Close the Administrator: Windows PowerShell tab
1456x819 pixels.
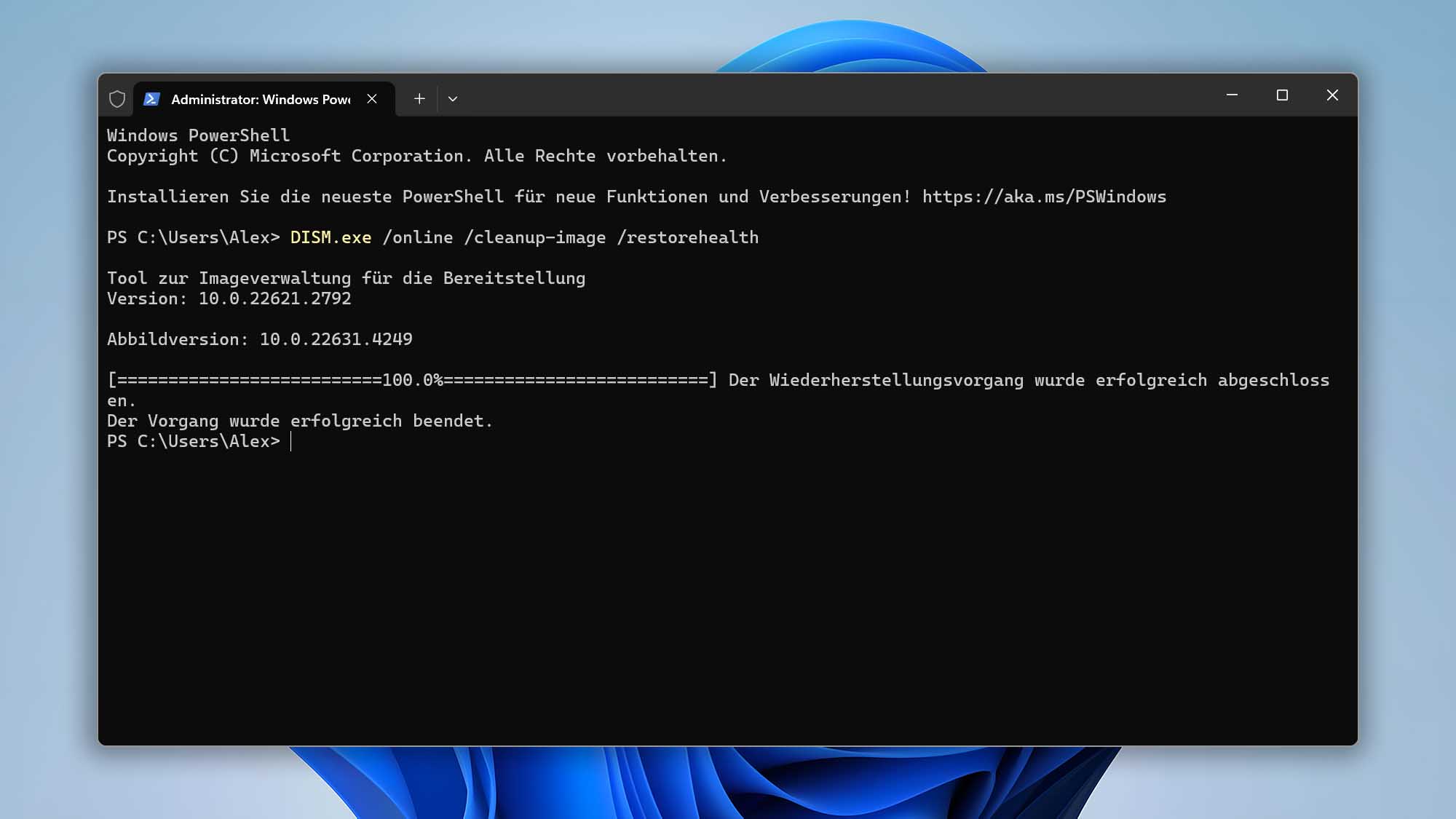pyautogui.click(x=372, y=99)
